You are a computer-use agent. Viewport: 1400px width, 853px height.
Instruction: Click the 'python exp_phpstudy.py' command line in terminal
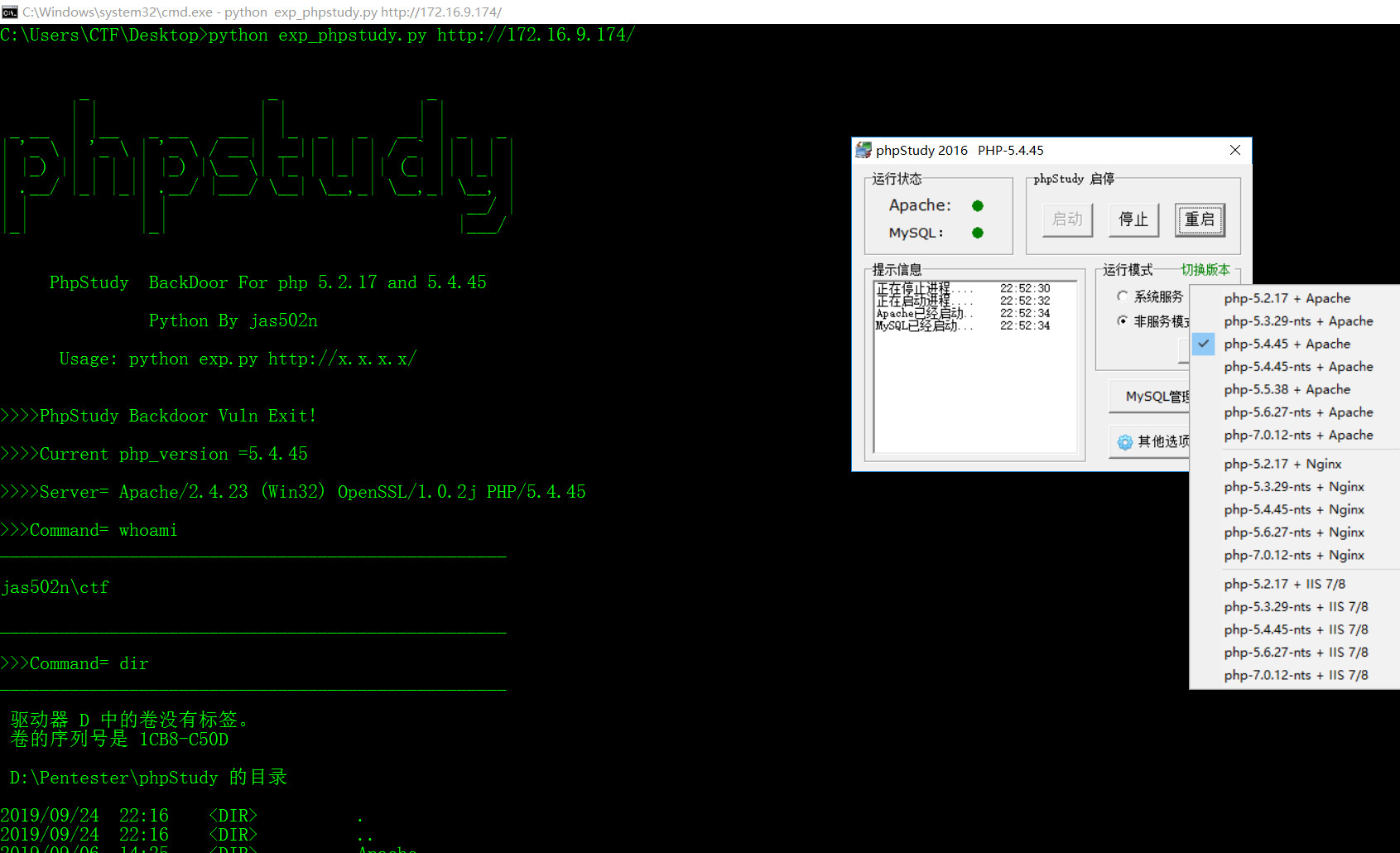click(318, 35)
